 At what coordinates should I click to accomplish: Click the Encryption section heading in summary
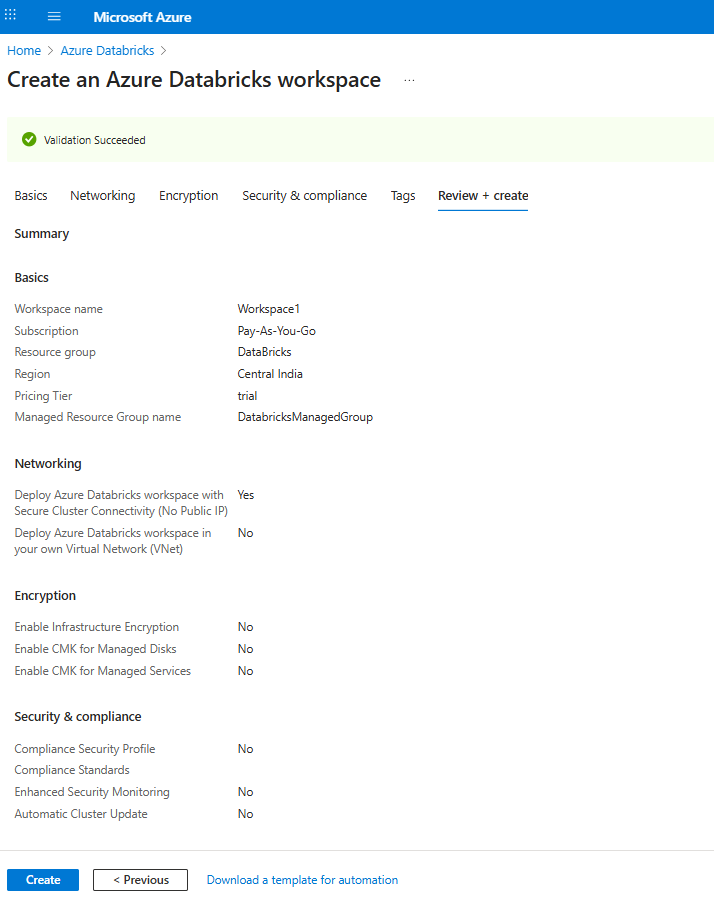click(45, 595)
